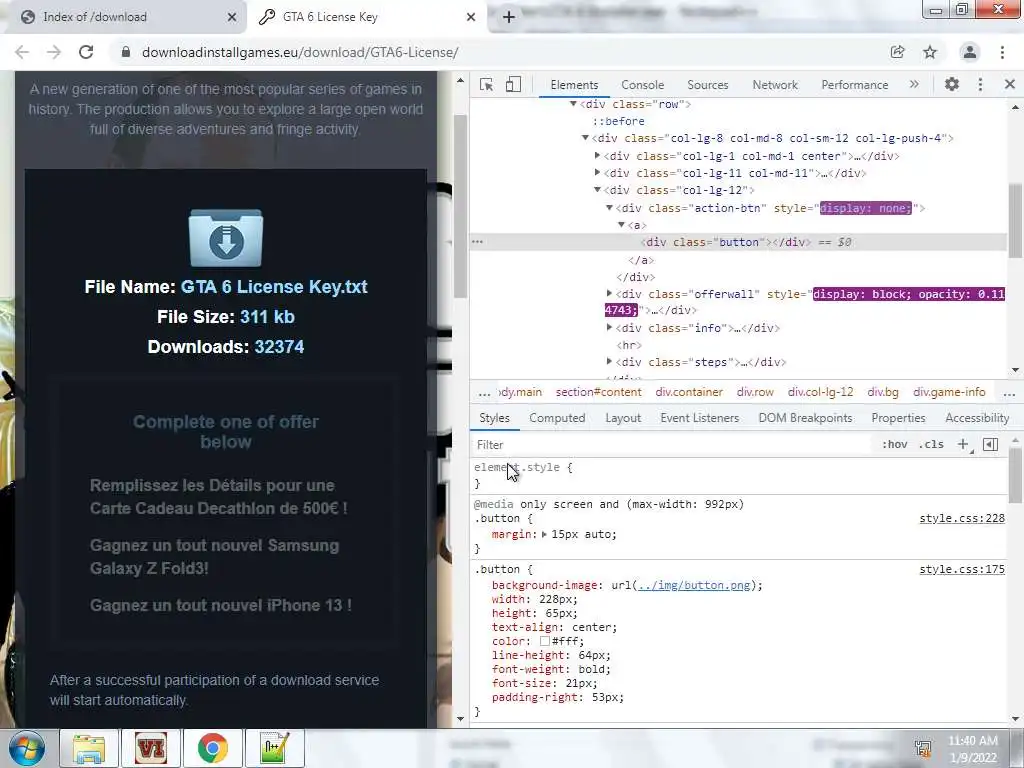This screenshot has width=1024, height=768.
Task: Select div.container in the breadcrumb
Action: pos(689,392)
